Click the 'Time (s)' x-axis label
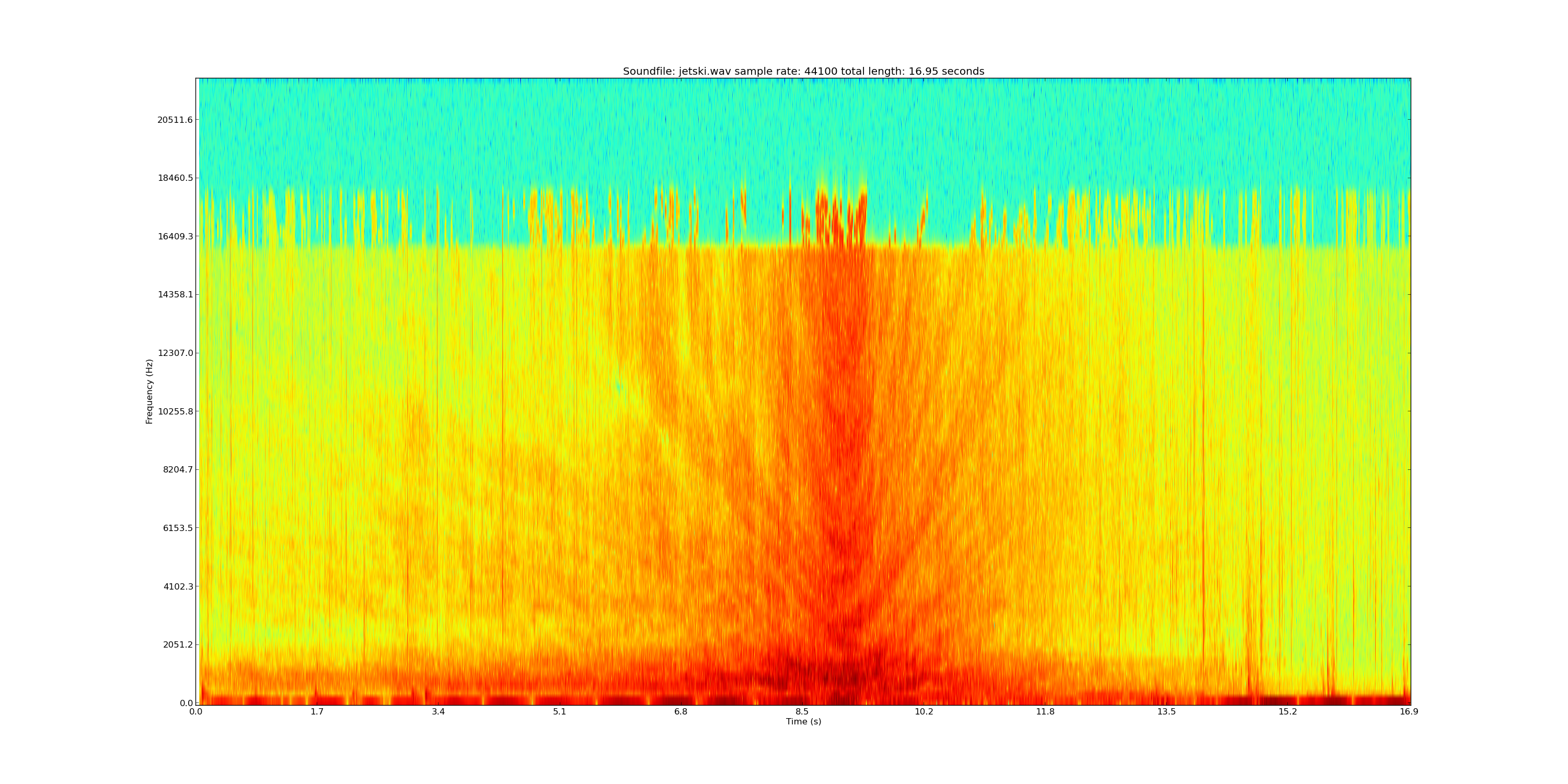 click(803, 721)
